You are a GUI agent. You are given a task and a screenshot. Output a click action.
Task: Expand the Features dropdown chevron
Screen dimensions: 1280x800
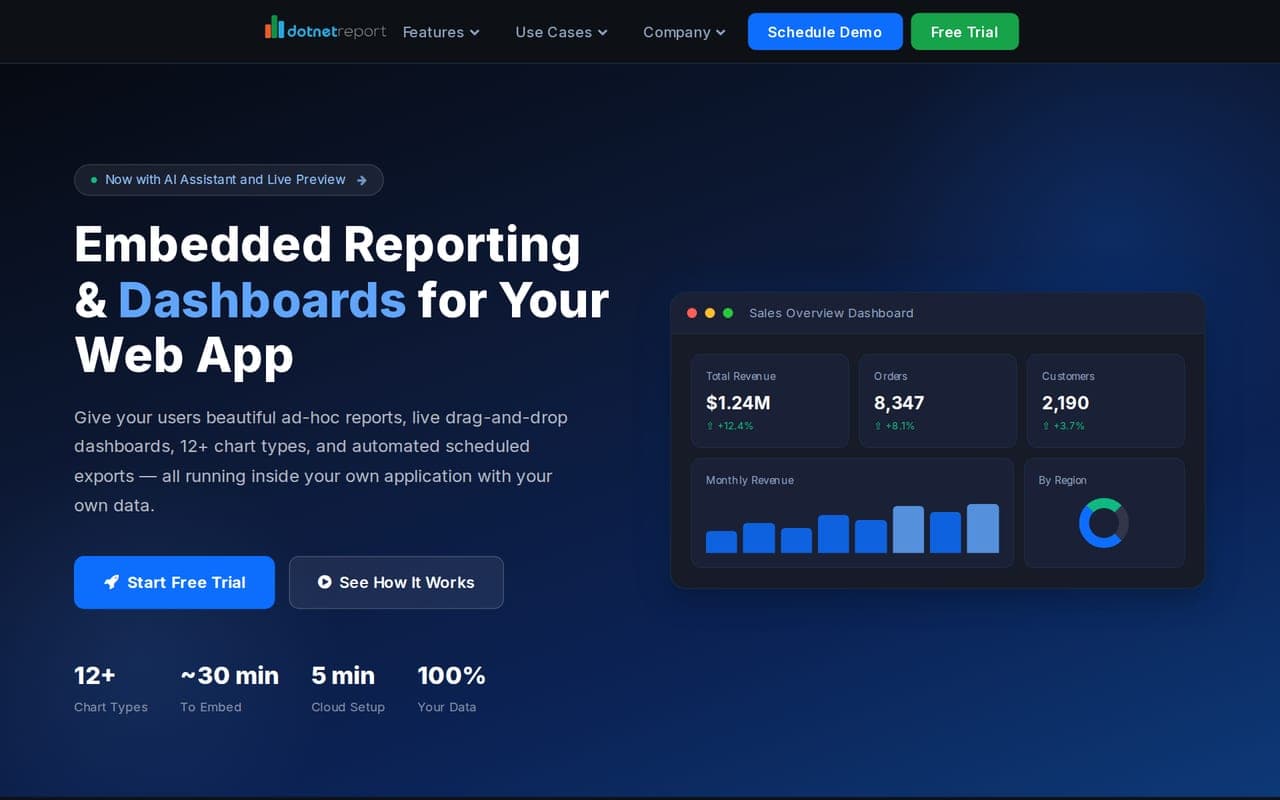coord(475,32)
